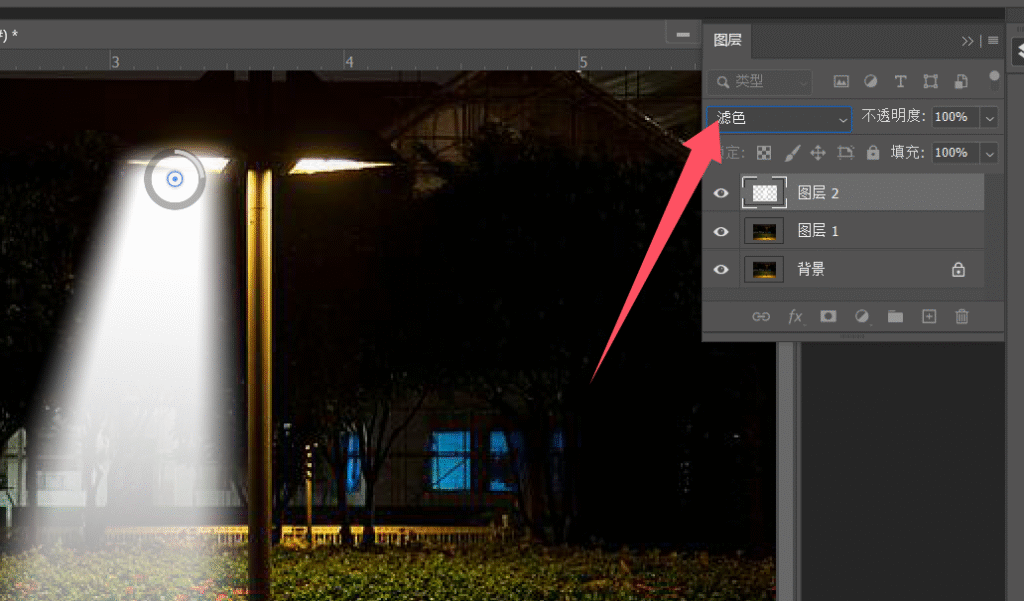
Task: Create a new layer with plus icon
Action: [x=929, y=317]
